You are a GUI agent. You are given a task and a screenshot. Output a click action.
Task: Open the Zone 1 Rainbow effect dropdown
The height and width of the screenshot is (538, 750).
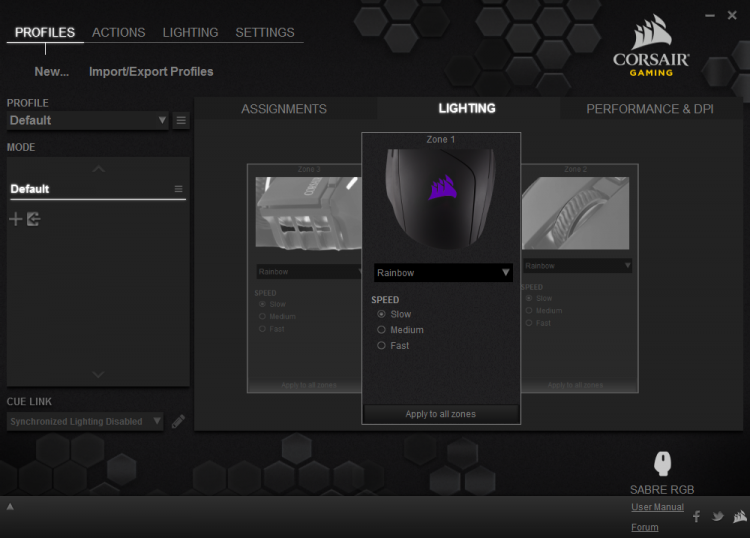click(x=443, y=273)
